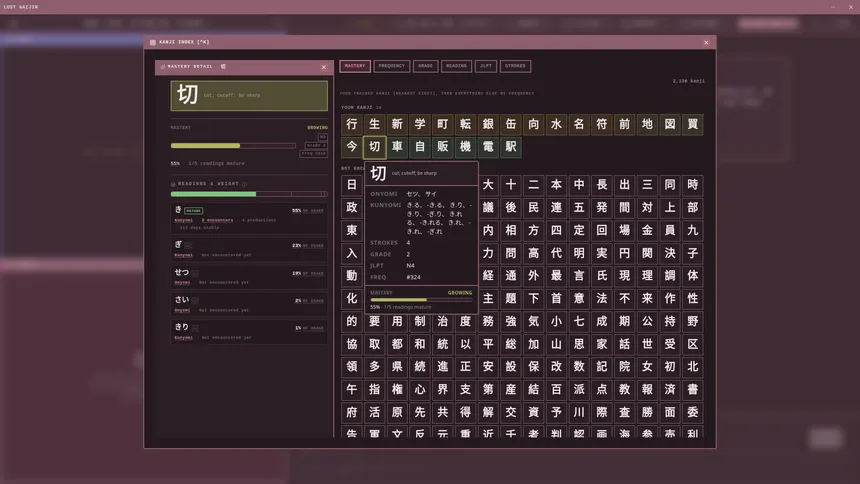Click the N4 tag in Mastery Detail
This screenshot has width=860, height=484.
point(322,137)
